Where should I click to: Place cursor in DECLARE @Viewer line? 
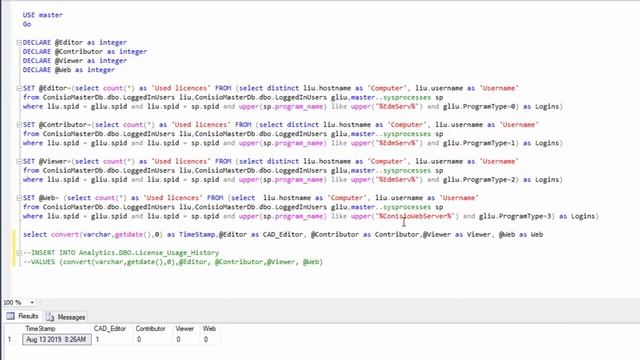(x=75, y=61)
